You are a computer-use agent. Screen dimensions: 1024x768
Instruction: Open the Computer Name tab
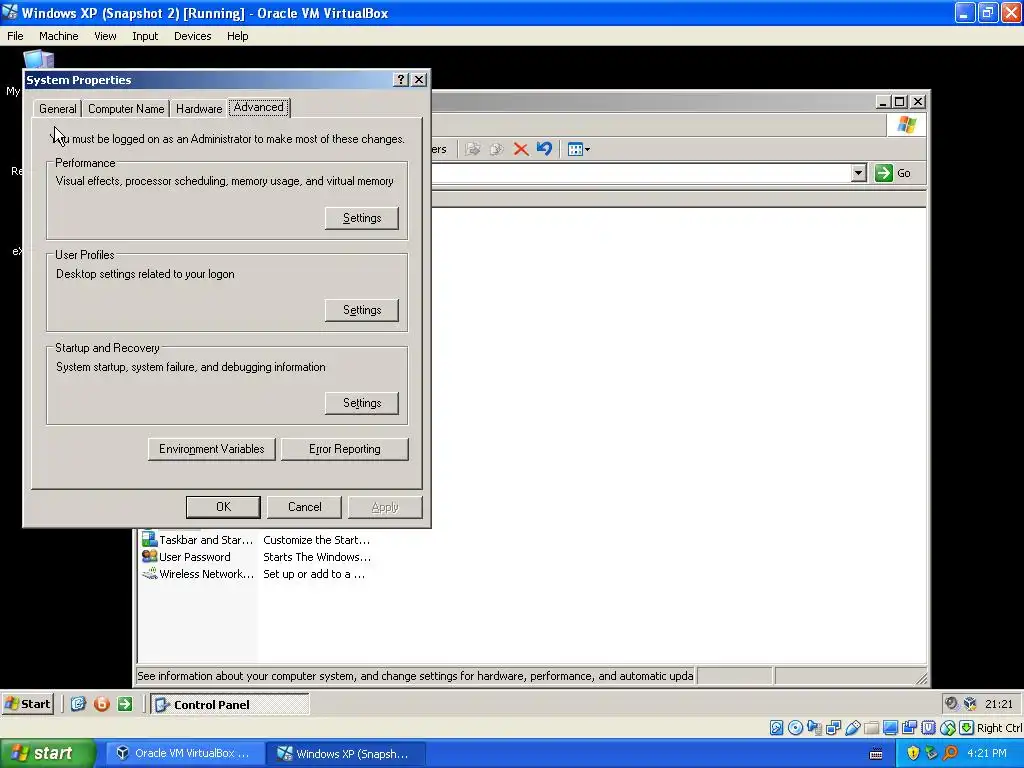126,109
